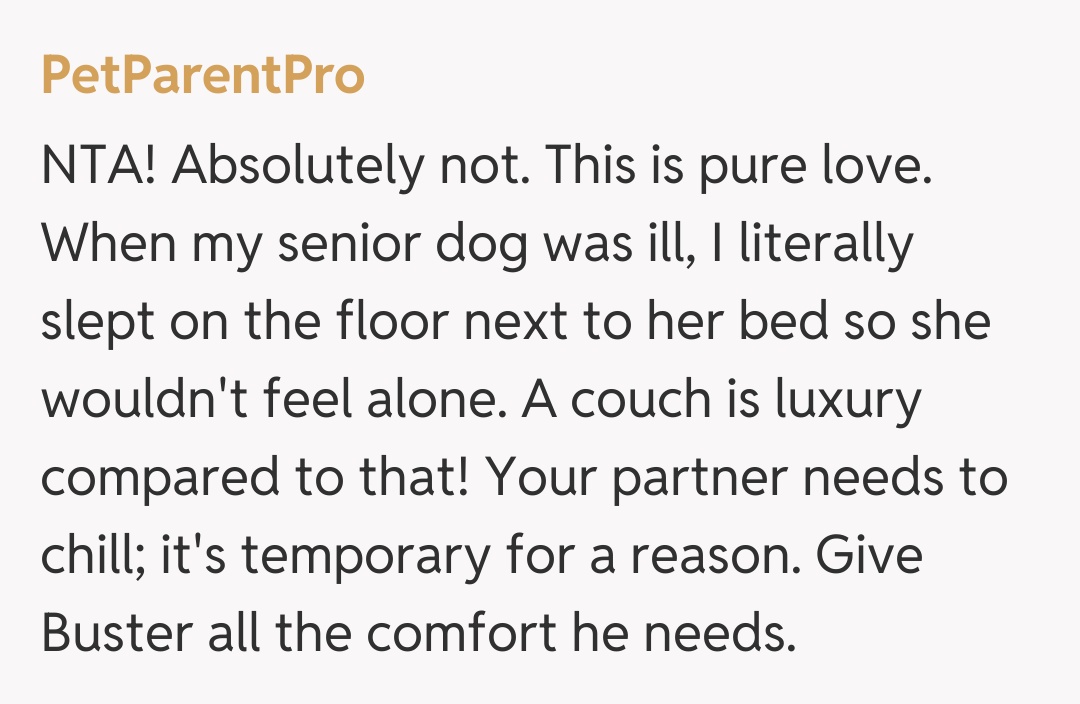Viewport: 1080px width, 704px height.
Task: Open the PetParentPro user profile
Action: pos(202,76)
